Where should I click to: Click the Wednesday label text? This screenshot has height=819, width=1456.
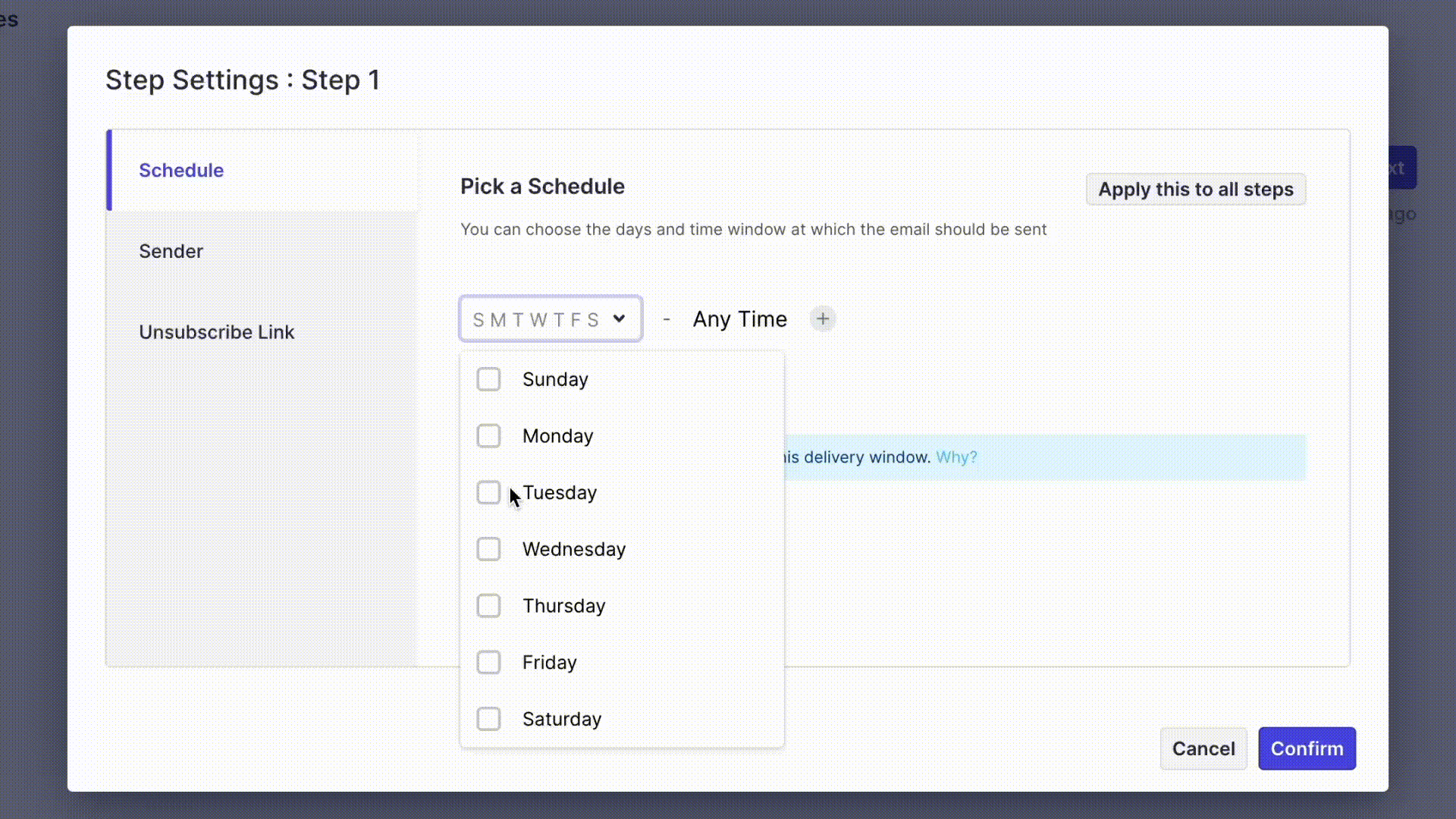point(574,549)
